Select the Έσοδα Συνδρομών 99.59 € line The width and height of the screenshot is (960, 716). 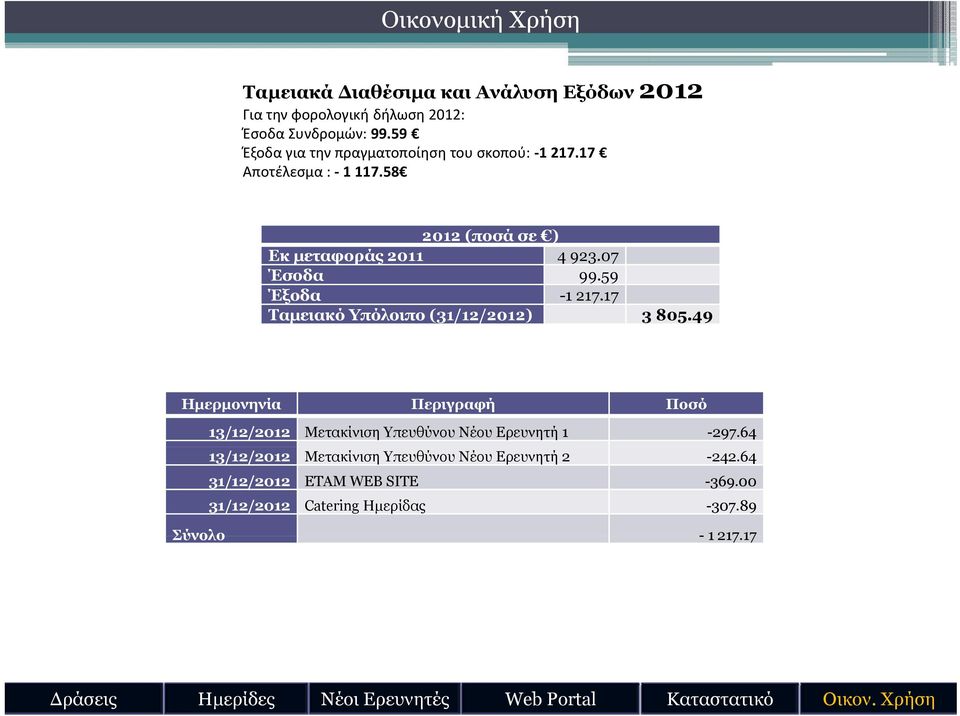click(x=331, y=134)
